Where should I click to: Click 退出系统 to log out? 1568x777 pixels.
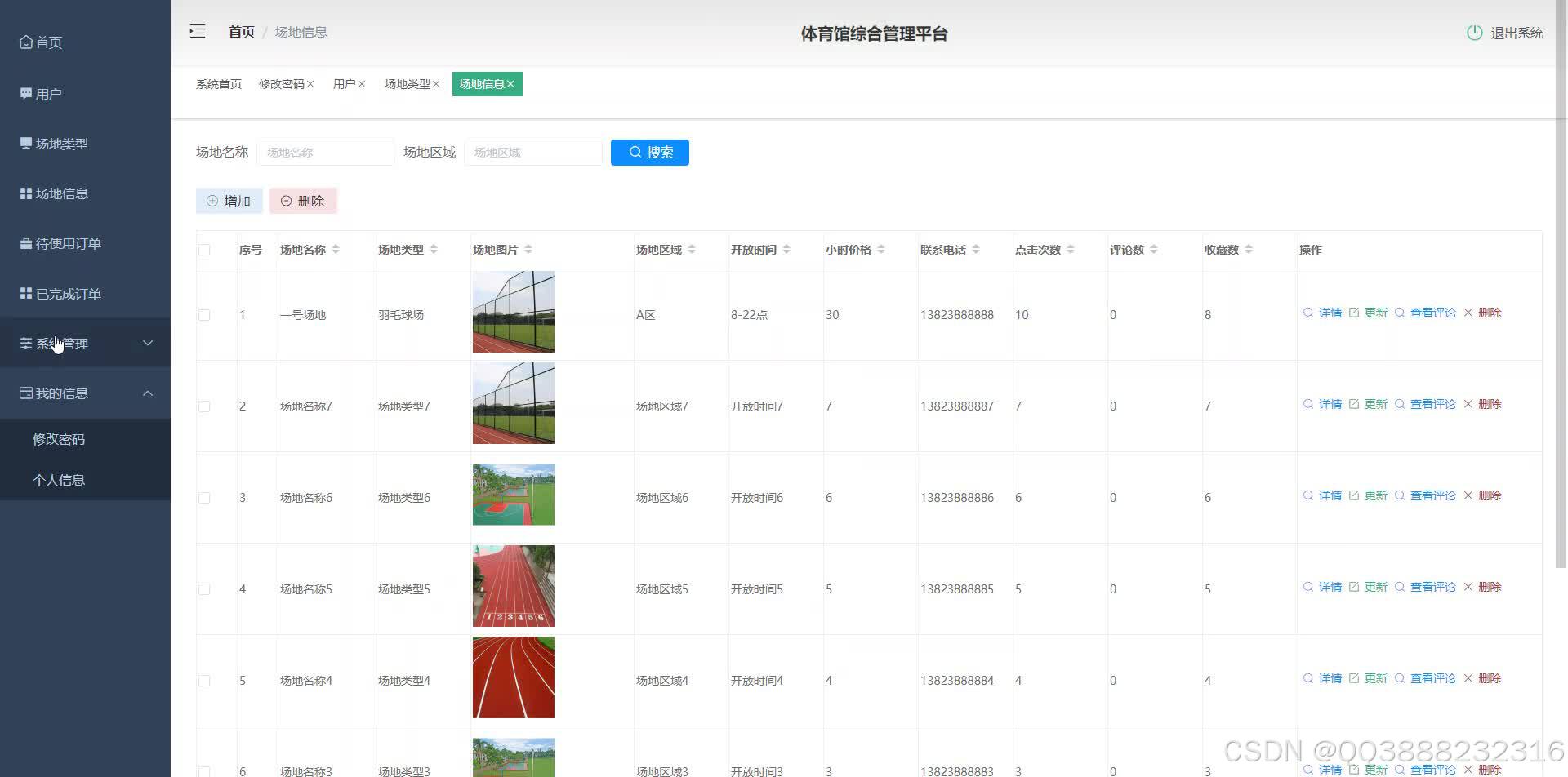point(1517,33)
